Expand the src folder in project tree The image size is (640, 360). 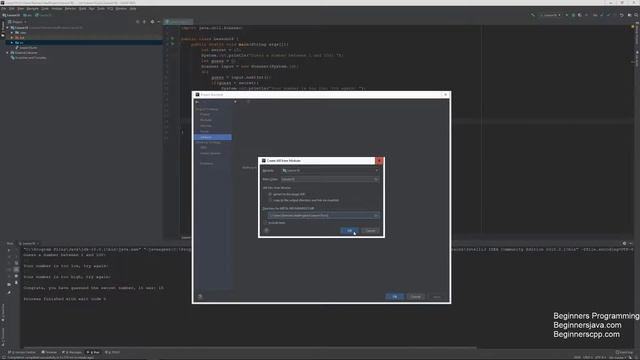(12, 42)
